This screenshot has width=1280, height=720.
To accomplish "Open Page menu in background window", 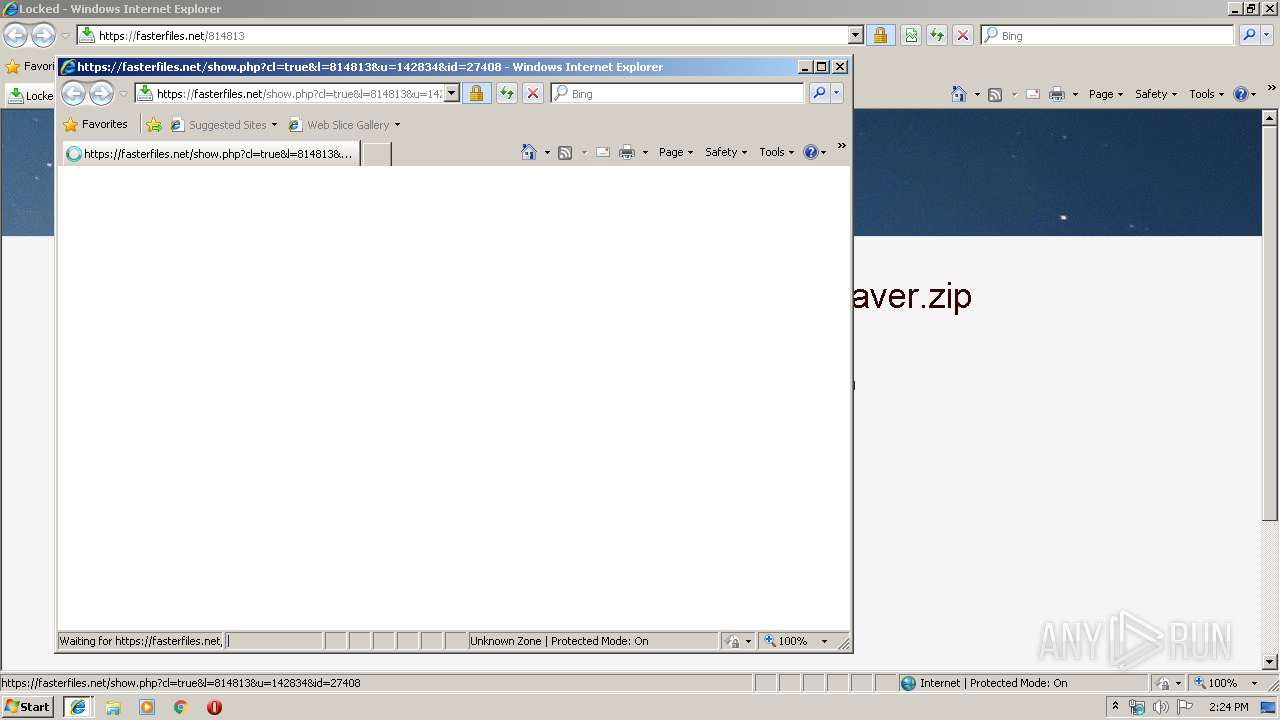I will click(x=1106, y=94).
